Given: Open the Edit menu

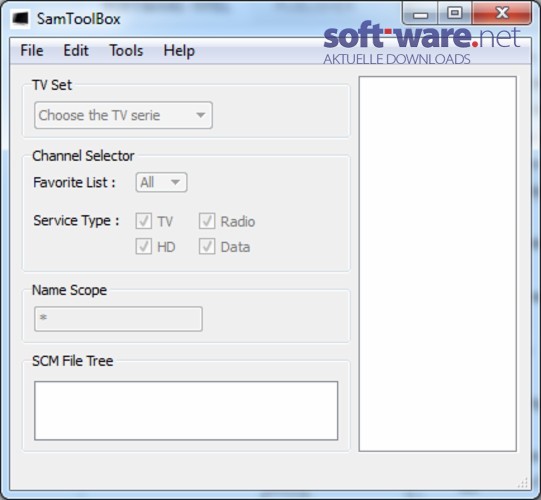Looking at the screenshot, I should 76,51.
